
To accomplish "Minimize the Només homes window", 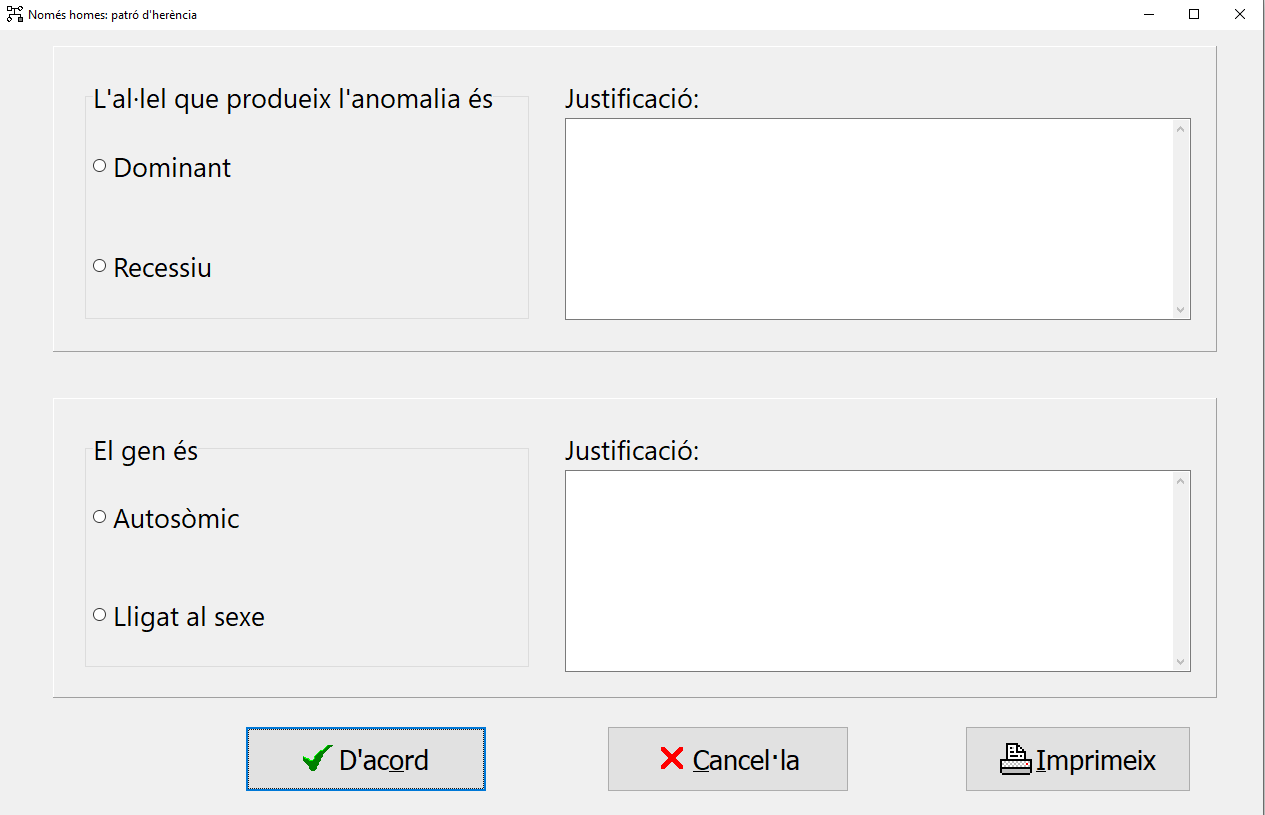I will click(x=1148, y=14).
